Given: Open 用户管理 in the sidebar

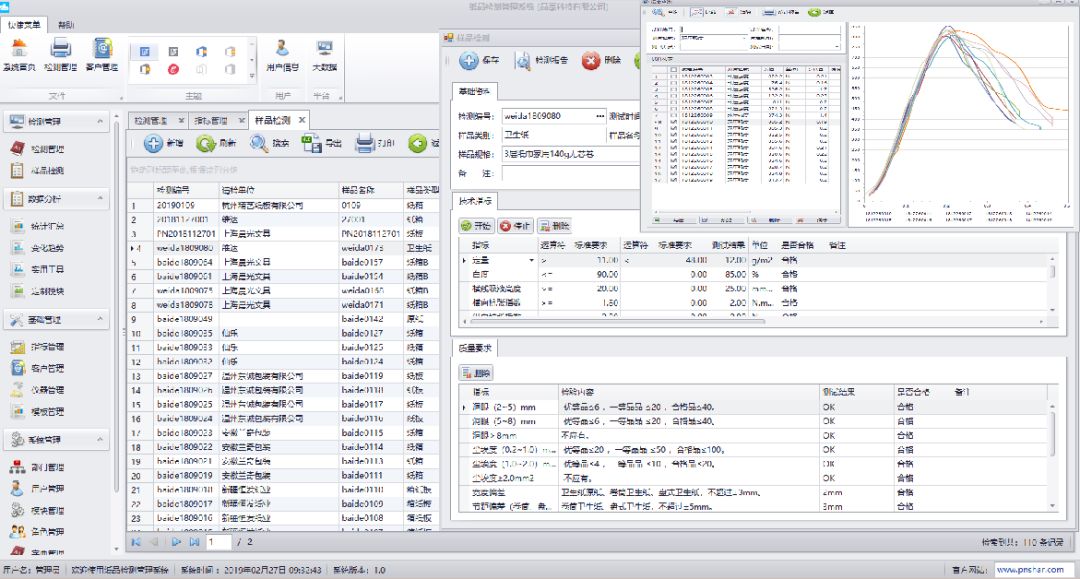Looking at the screenshot, I should point(39,489).
